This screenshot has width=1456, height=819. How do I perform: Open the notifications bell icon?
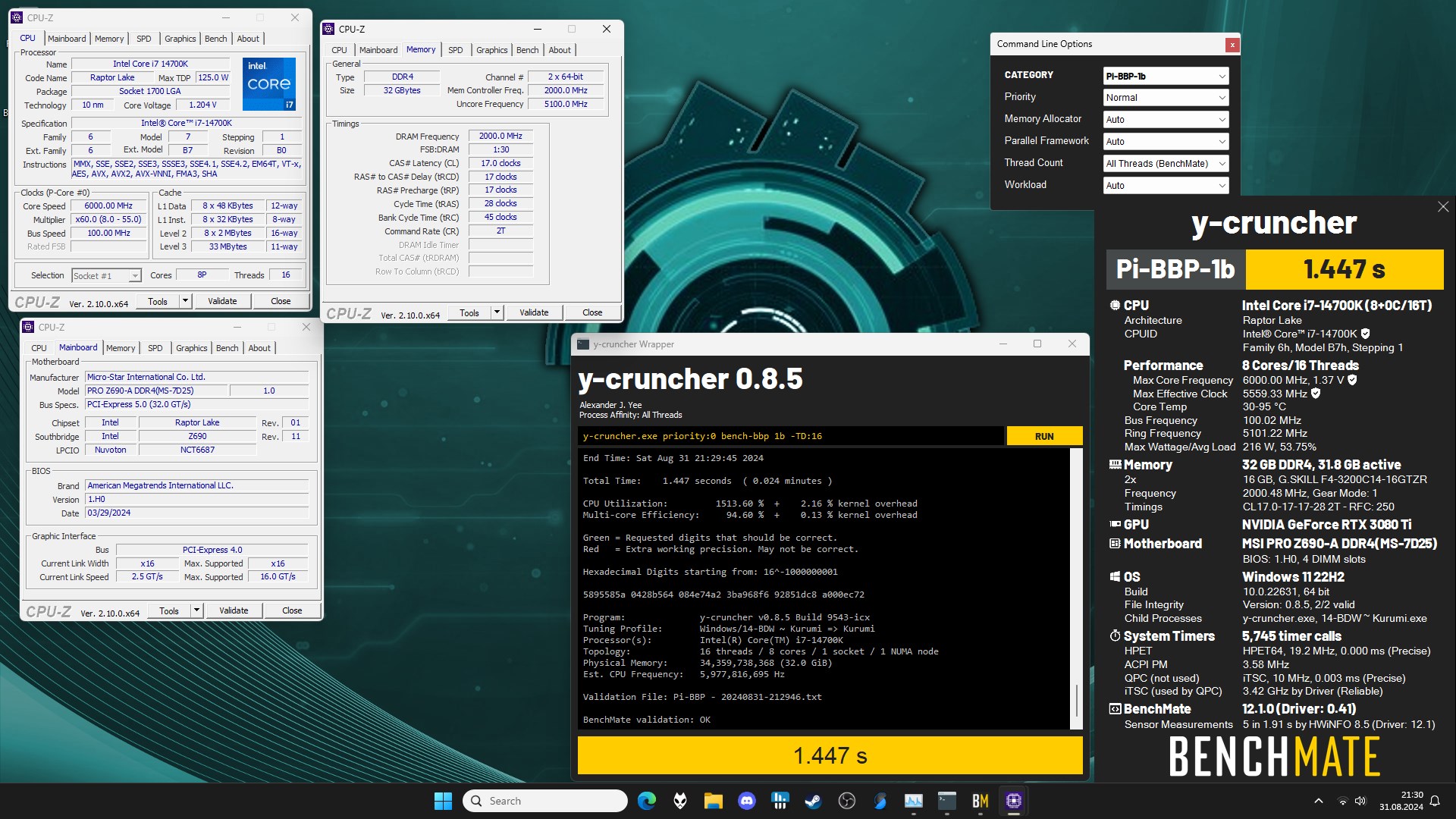tap(1435, 801)
